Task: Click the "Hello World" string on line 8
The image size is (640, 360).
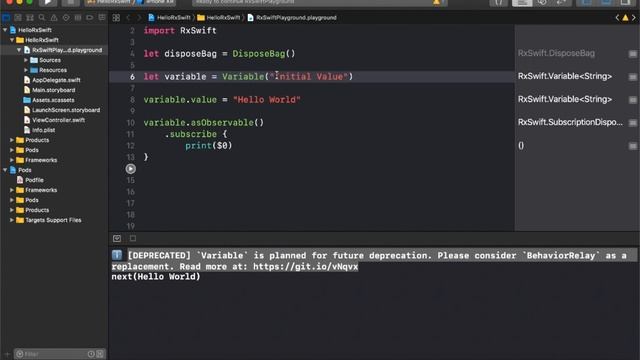Action: tap(267, 100)
